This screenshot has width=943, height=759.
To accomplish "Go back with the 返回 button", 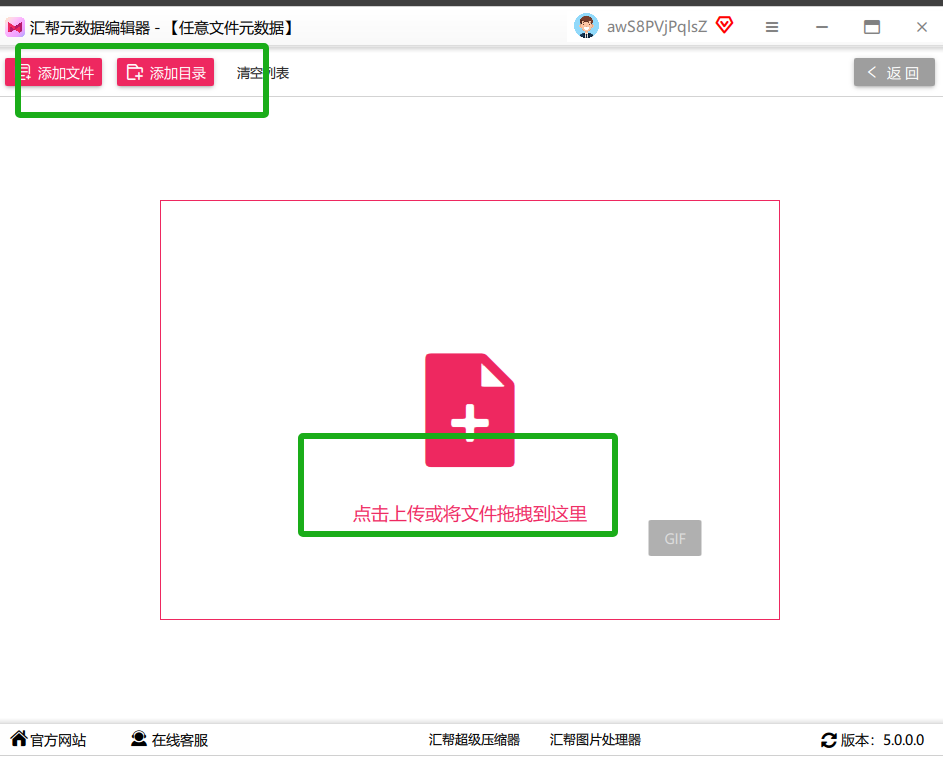I will tap(894, 72).
